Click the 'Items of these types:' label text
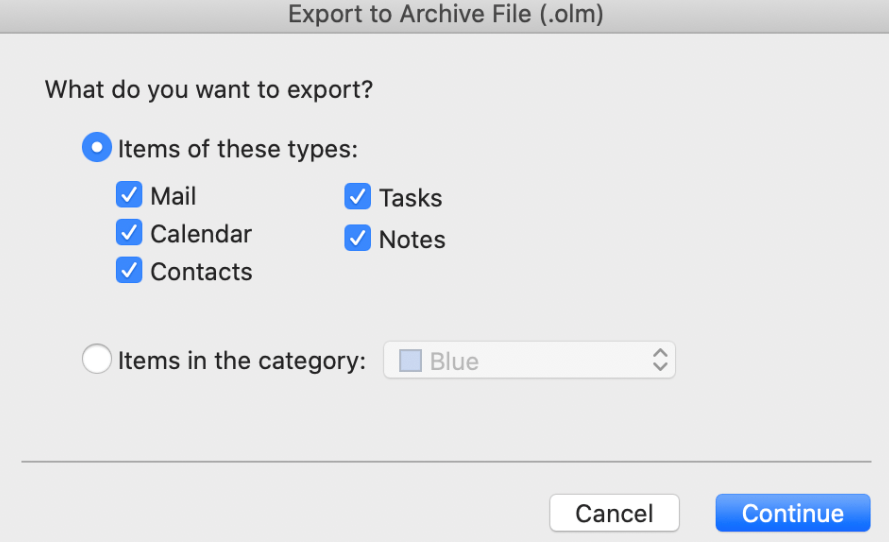 (x=238, y=149)
